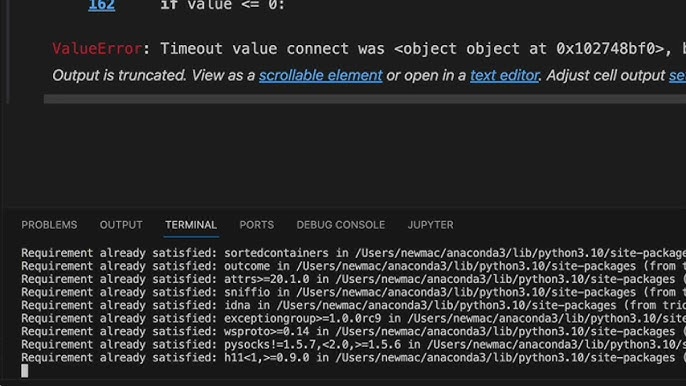Viewport: 686px width, 386px height.
Task: Open output in a text editor link
Action: 504,75
